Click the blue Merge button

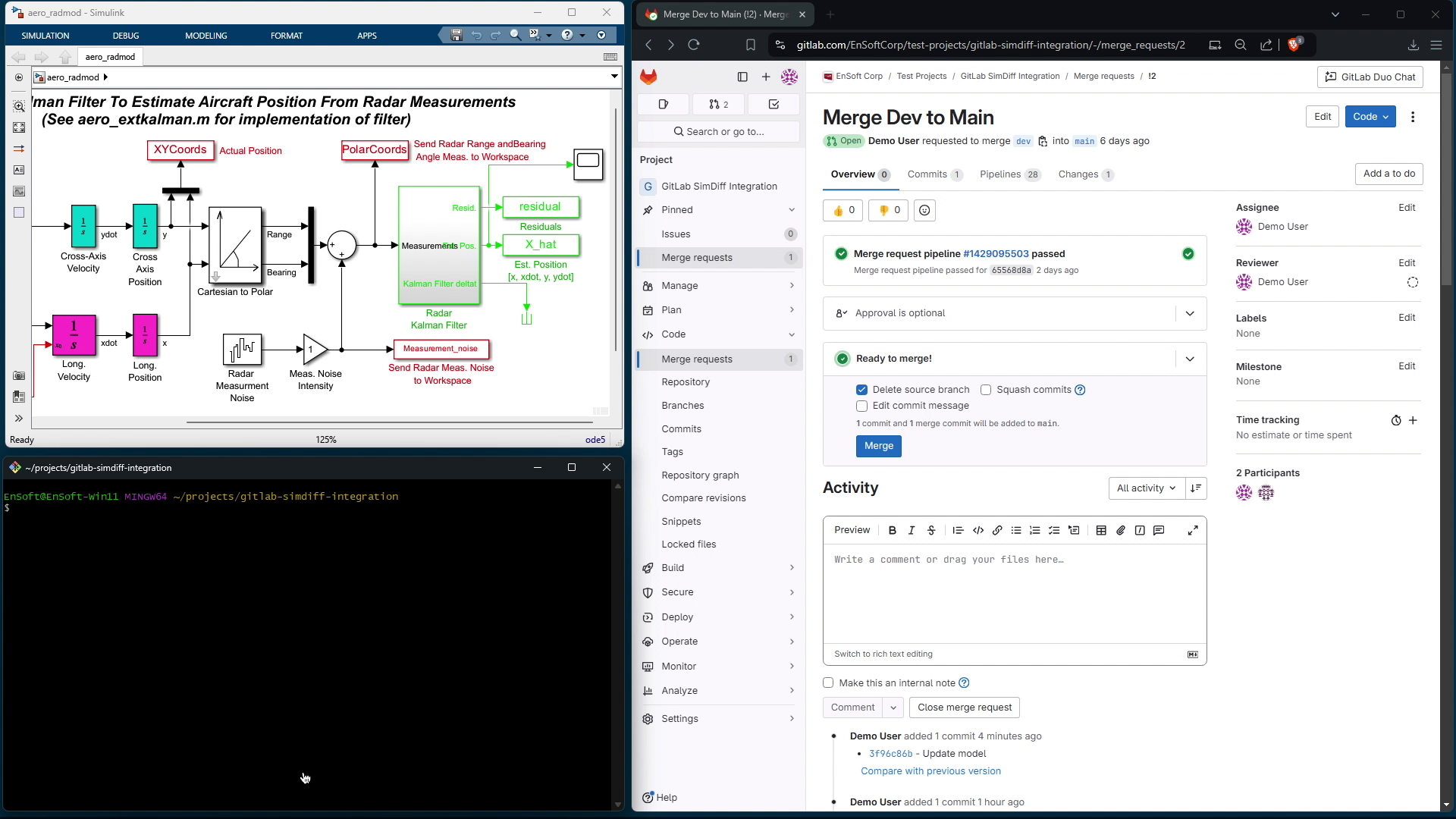pos(879,446)
